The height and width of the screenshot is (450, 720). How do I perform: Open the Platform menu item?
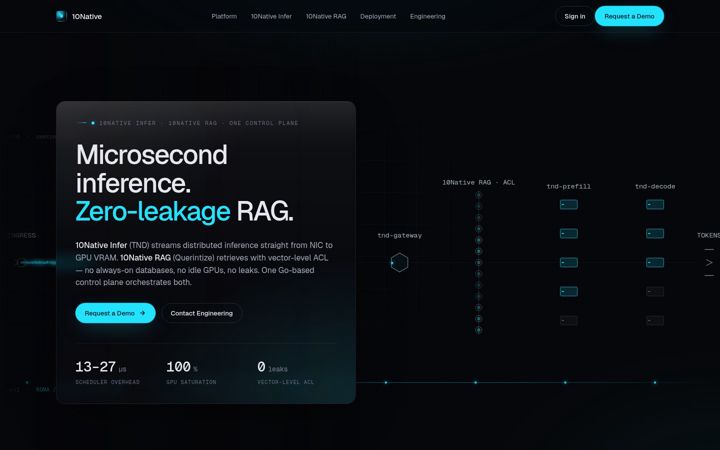pyautogui.click(x=224, y=16)
